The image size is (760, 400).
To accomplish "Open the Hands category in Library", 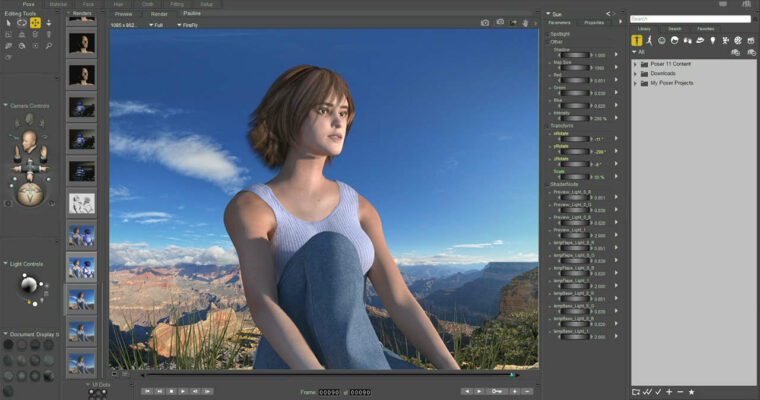I will (687, 41).
